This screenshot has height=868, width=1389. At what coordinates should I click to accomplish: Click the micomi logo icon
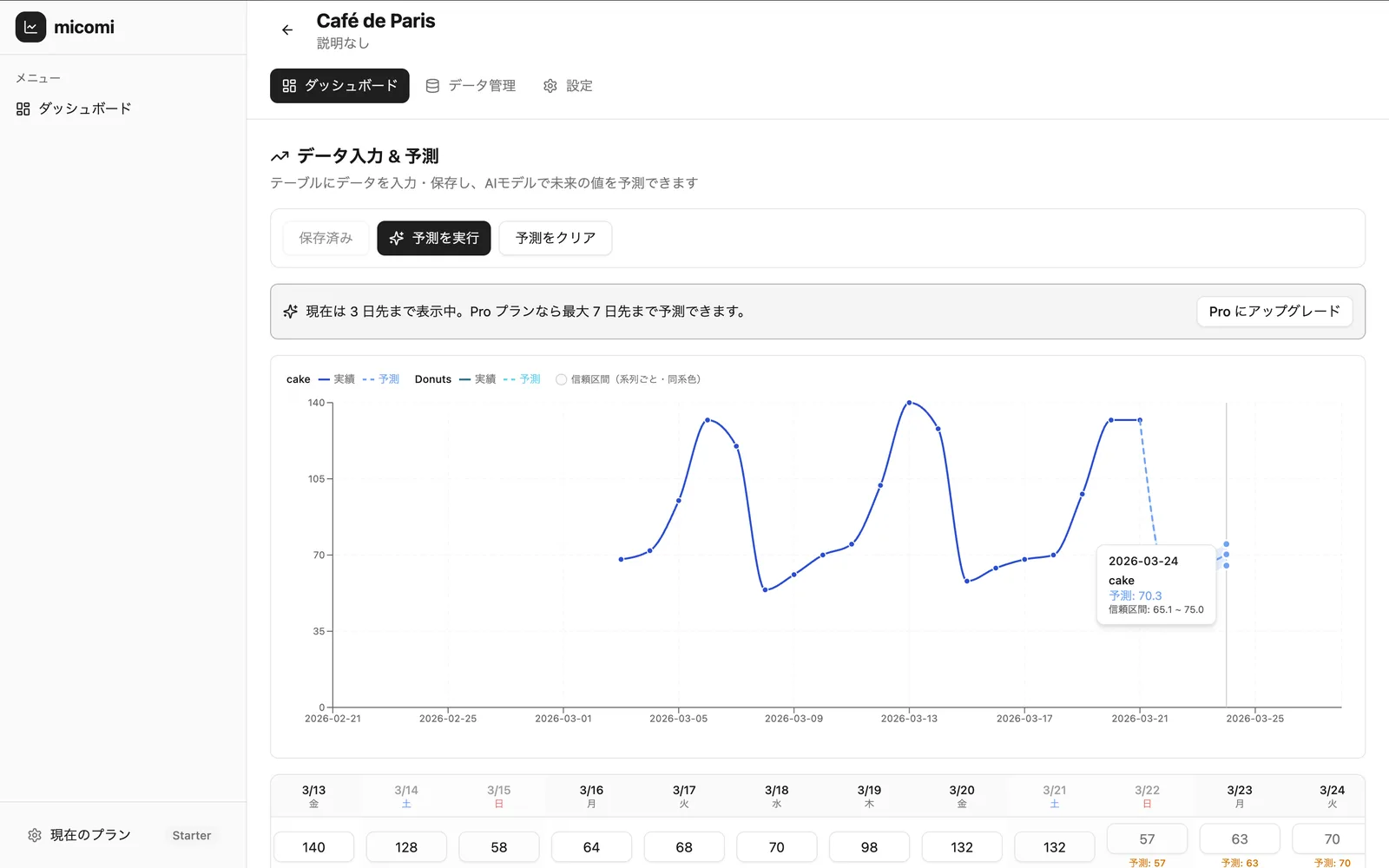[30, 27]
